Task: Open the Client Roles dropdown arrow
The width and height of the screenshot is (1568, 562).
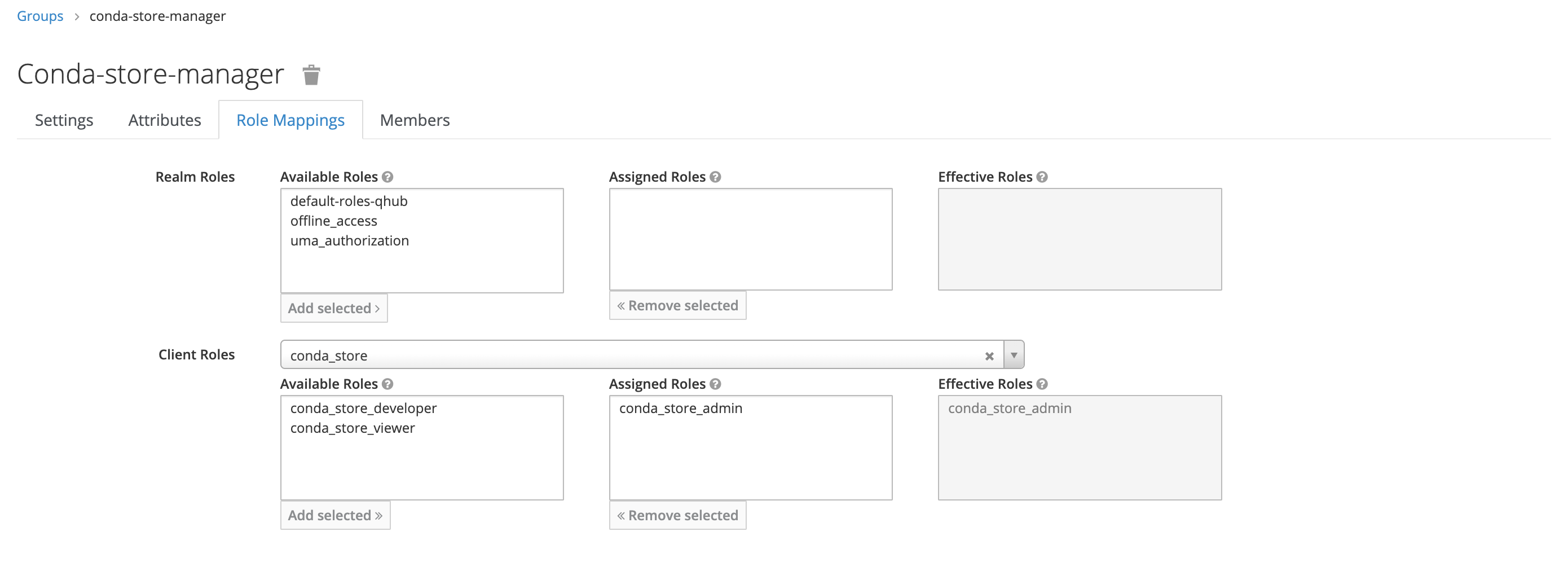Action: point(1013,355)
